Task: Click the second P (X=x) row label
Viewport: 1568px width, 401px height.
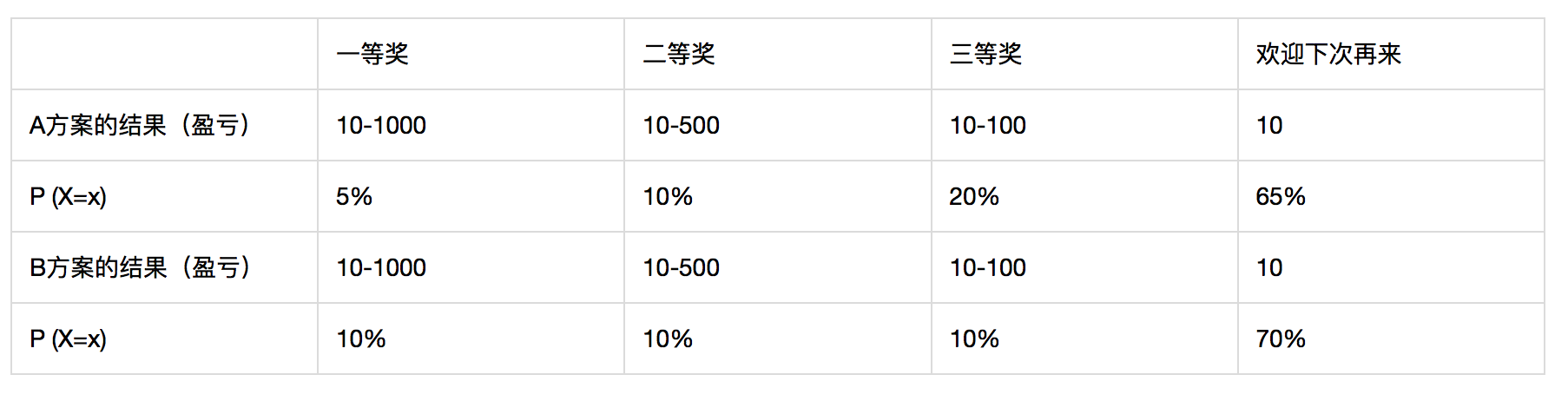Action: 69,339
